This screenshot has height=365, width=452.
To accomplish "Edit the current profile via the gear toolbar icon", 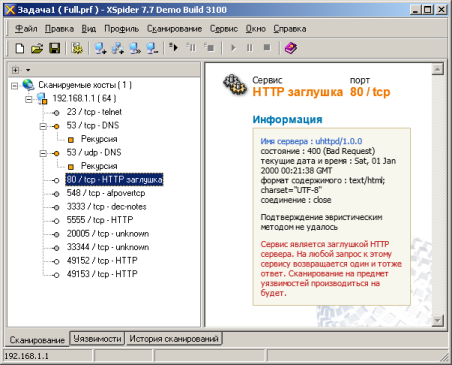I will pos(77,48).
